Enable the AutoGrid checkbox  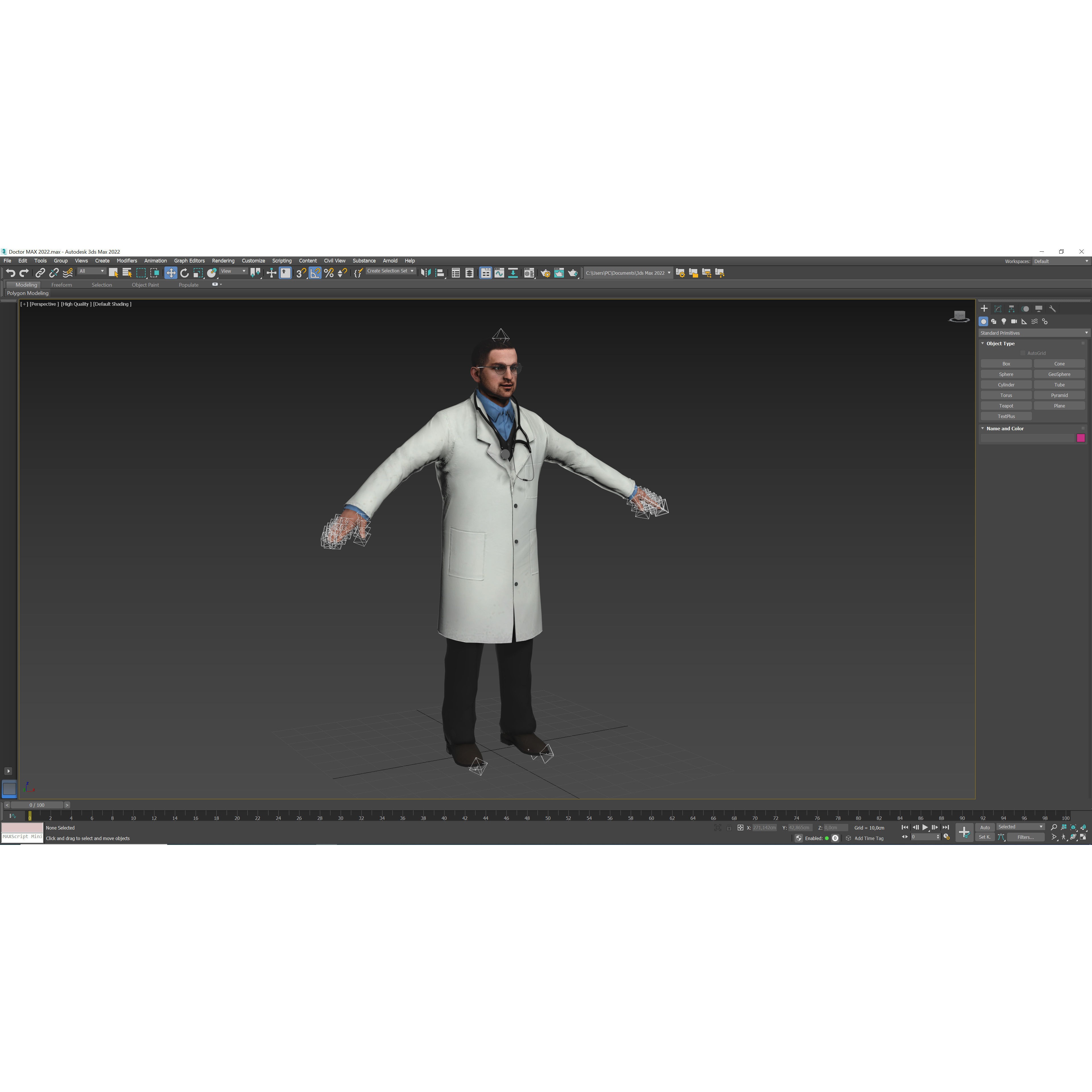pyautogui.click(x=1023, y=353)
